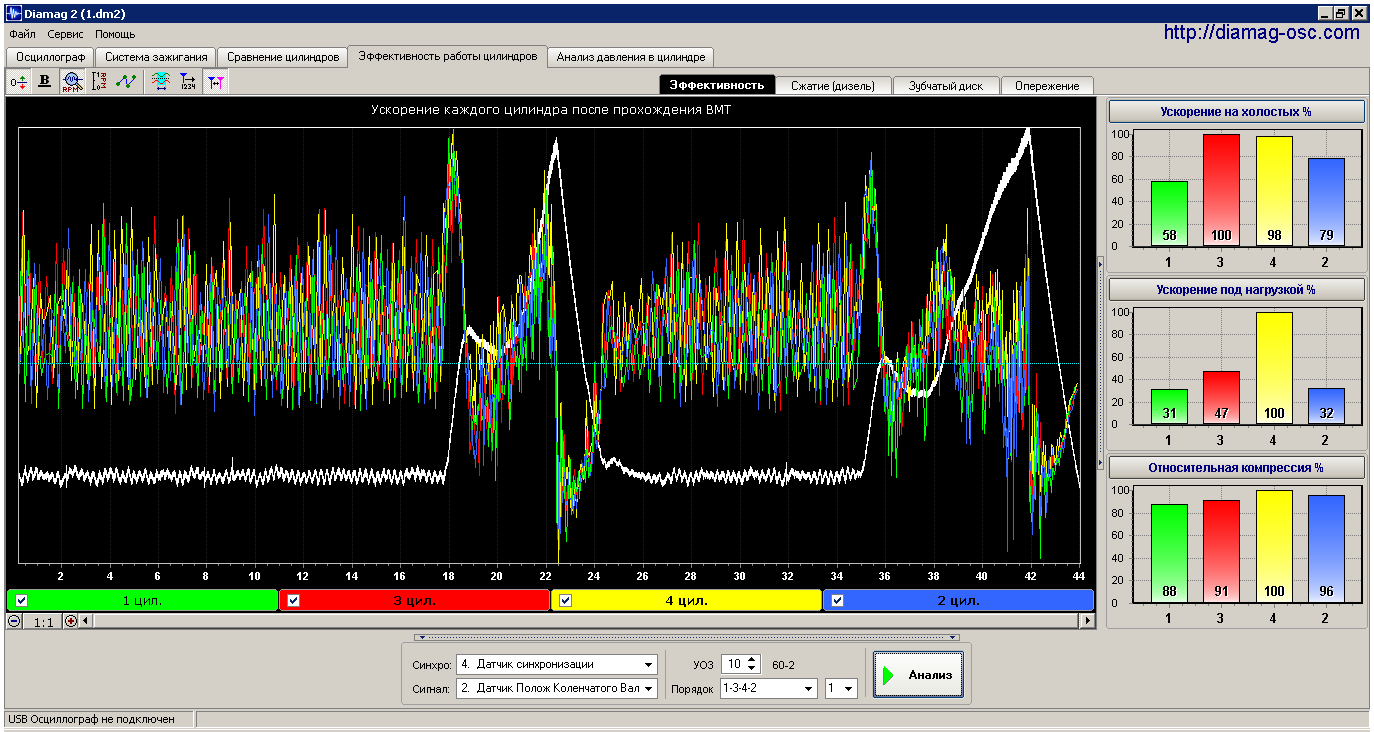The image size is (1374, 732).
Task: Click status text USB Осциллограф не подключен
Action: 91,719
